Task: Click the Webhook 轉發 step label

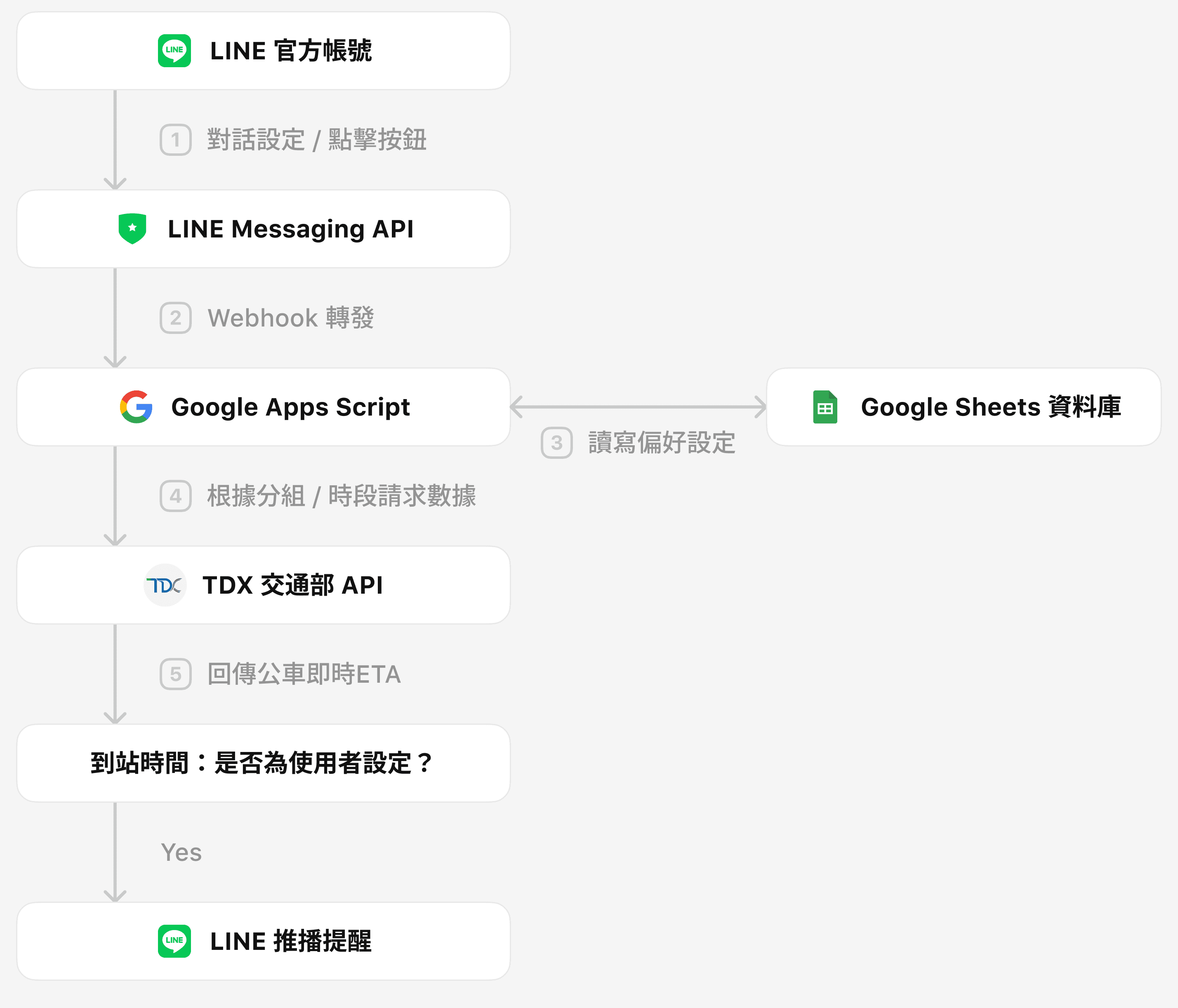Action: pyautogui.click(x=290, y=317)
